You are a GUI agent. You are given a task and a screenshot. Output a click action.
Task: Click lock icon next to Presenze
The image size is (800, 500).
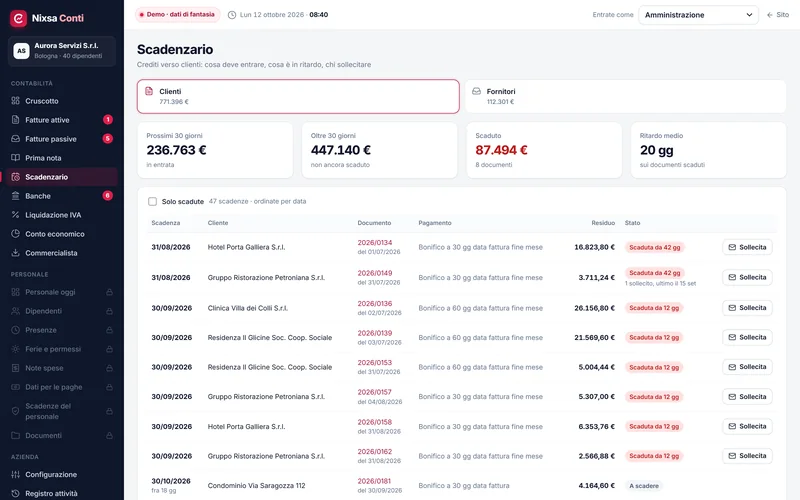point(109,330)
